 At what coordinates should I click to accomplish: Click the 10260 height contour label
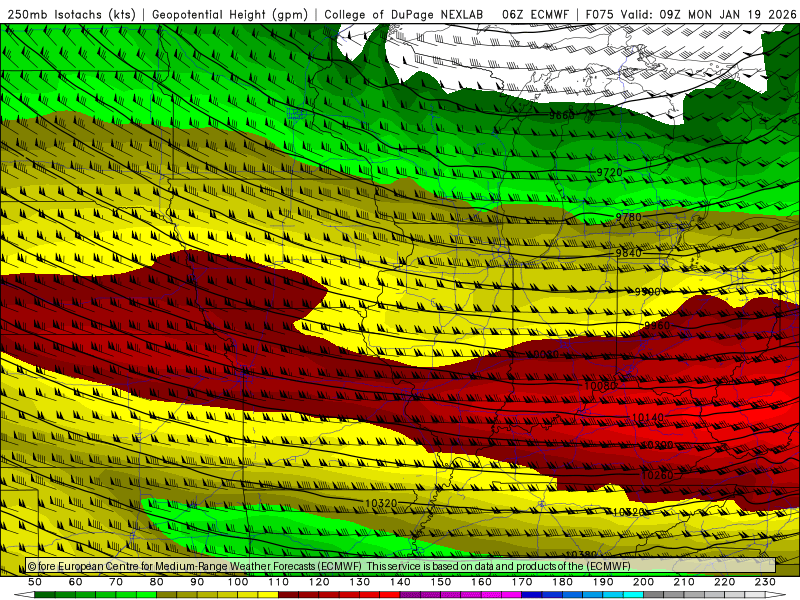point(657,476)
